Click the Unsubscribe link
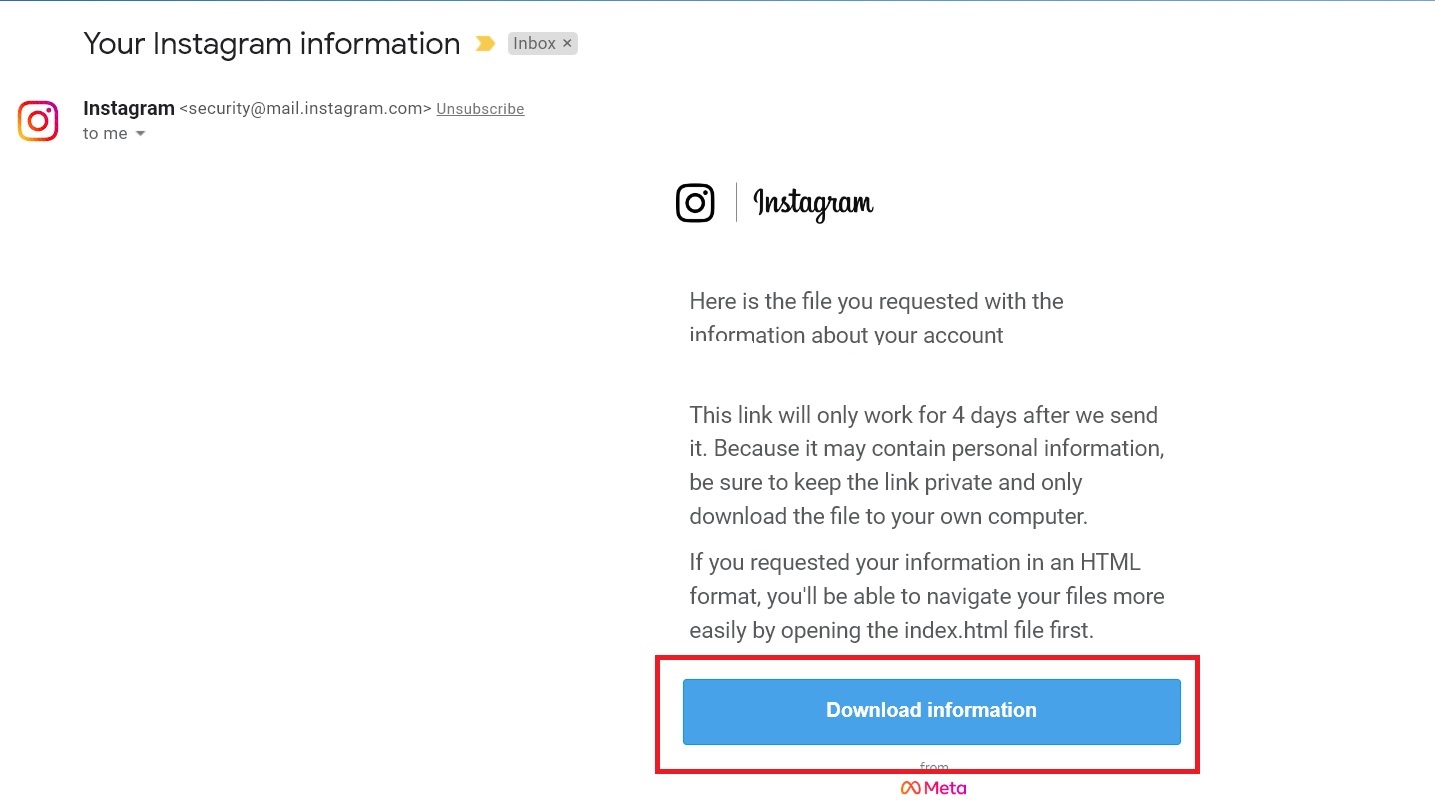Image resolution: width=1435 pixels, height=803 pixels. [x=480, y=109]
